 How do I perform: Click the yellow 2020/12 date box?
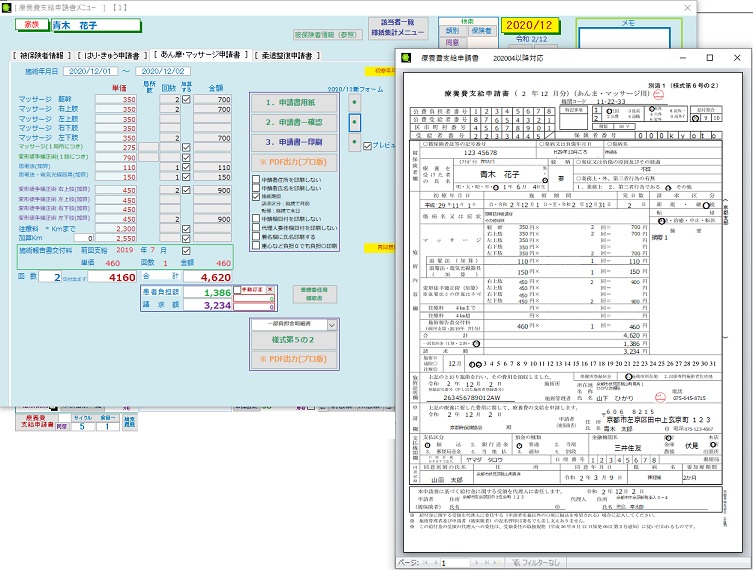530,25
